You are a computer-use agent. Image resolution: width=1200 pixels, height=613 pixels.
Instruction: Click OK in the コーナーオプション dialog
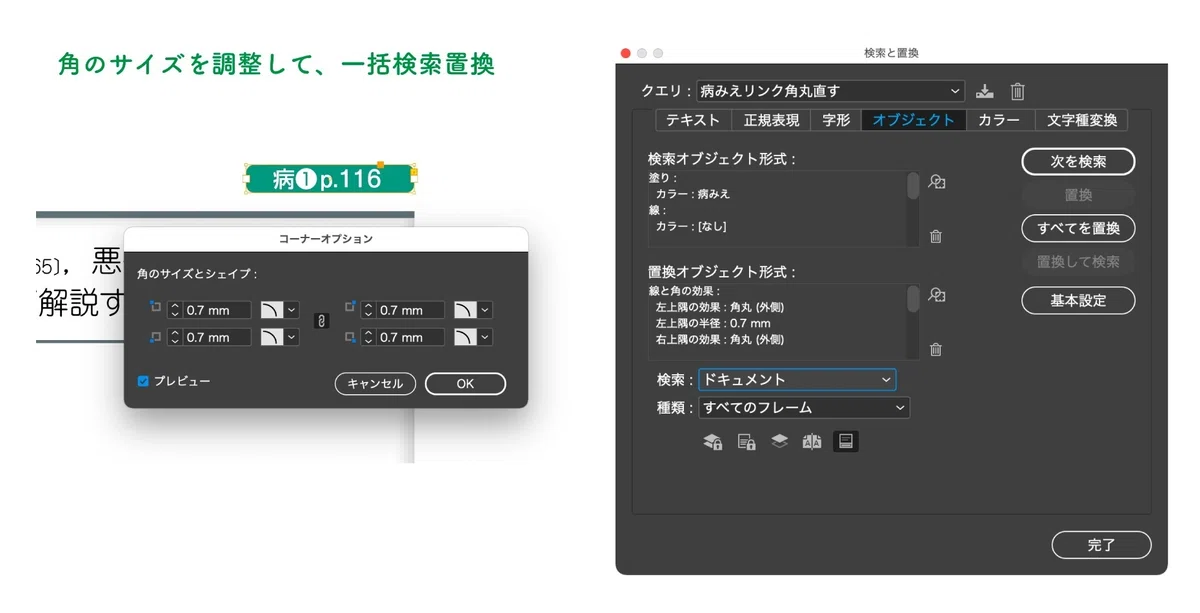pyautogui.click(x=465, y=384)
